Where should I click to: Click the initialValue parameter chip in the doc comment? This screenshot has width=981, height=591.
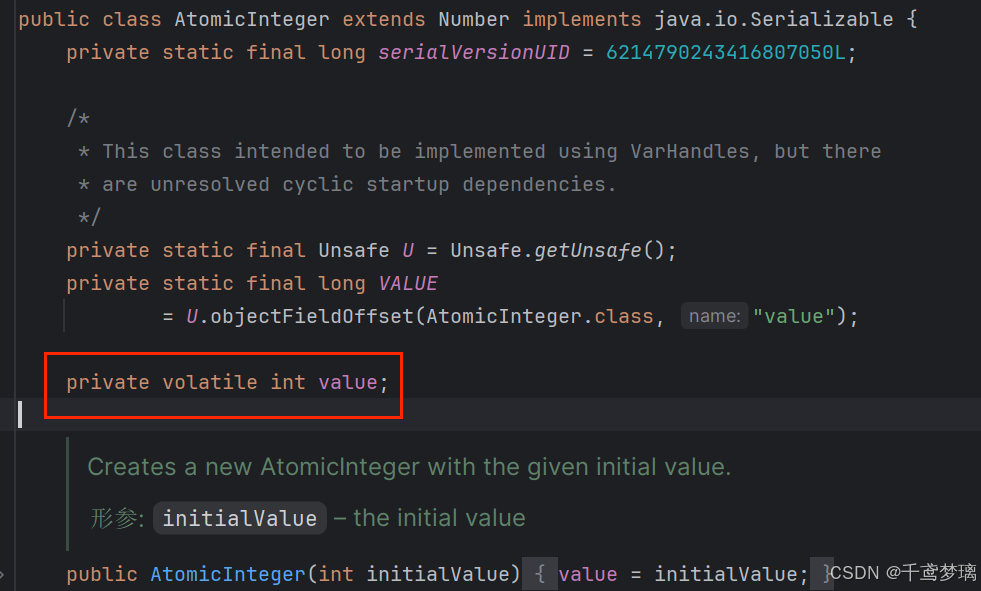240,518
